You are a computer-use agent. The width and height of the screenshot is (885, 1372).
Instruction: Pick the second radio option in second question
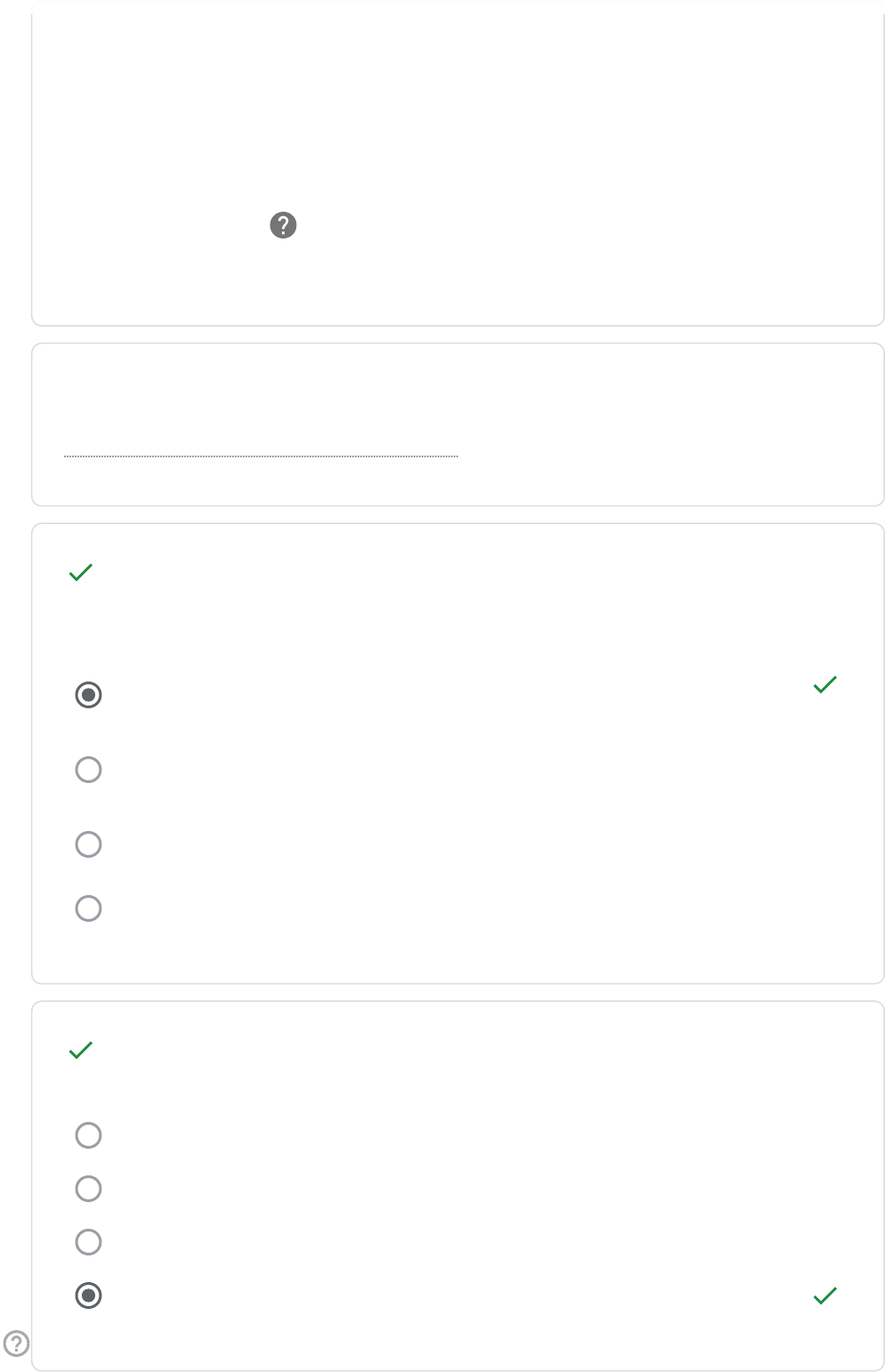click(88, 1189)
